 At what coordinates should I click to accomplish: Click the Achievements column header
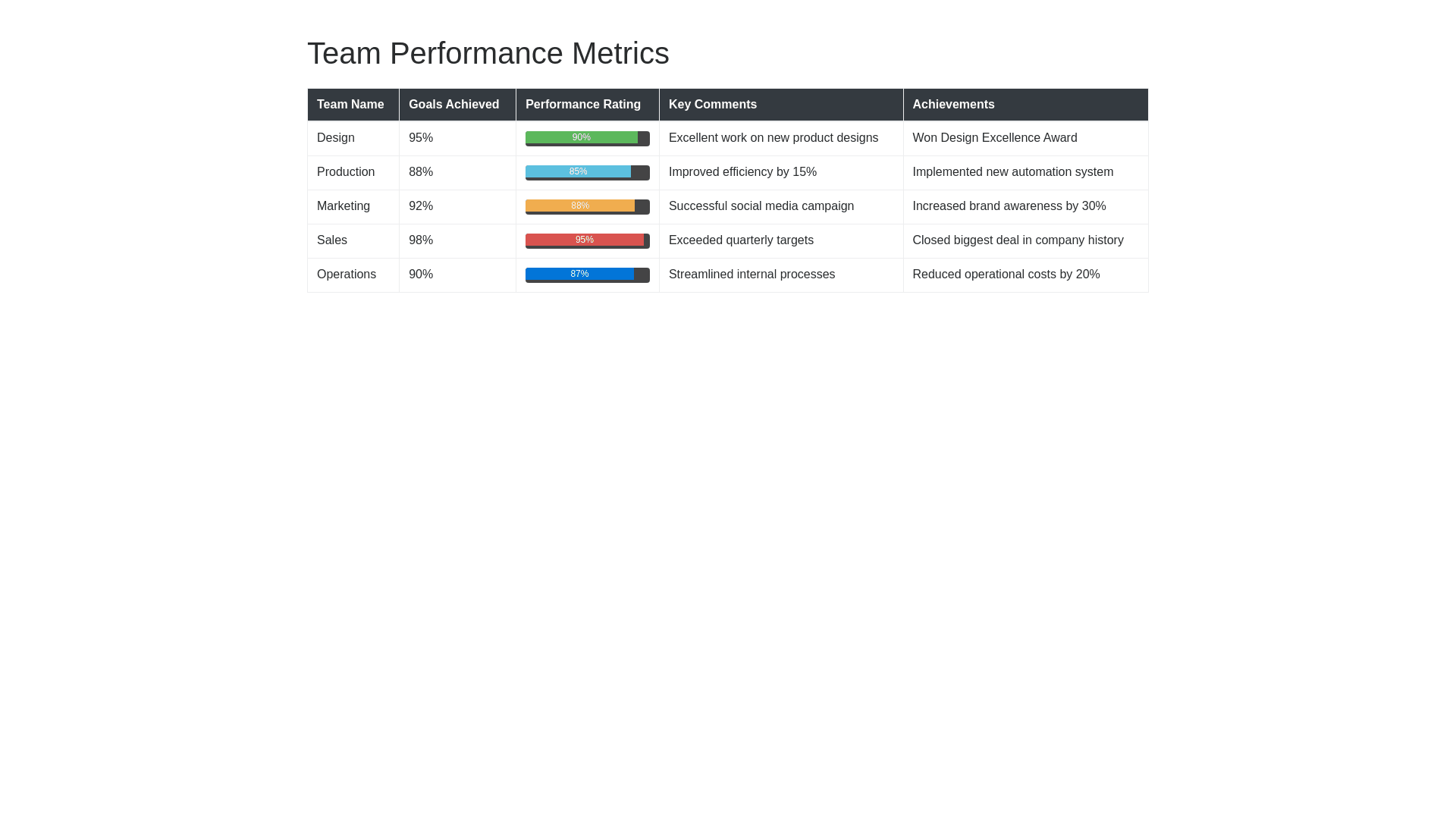[x=953, y=105]
